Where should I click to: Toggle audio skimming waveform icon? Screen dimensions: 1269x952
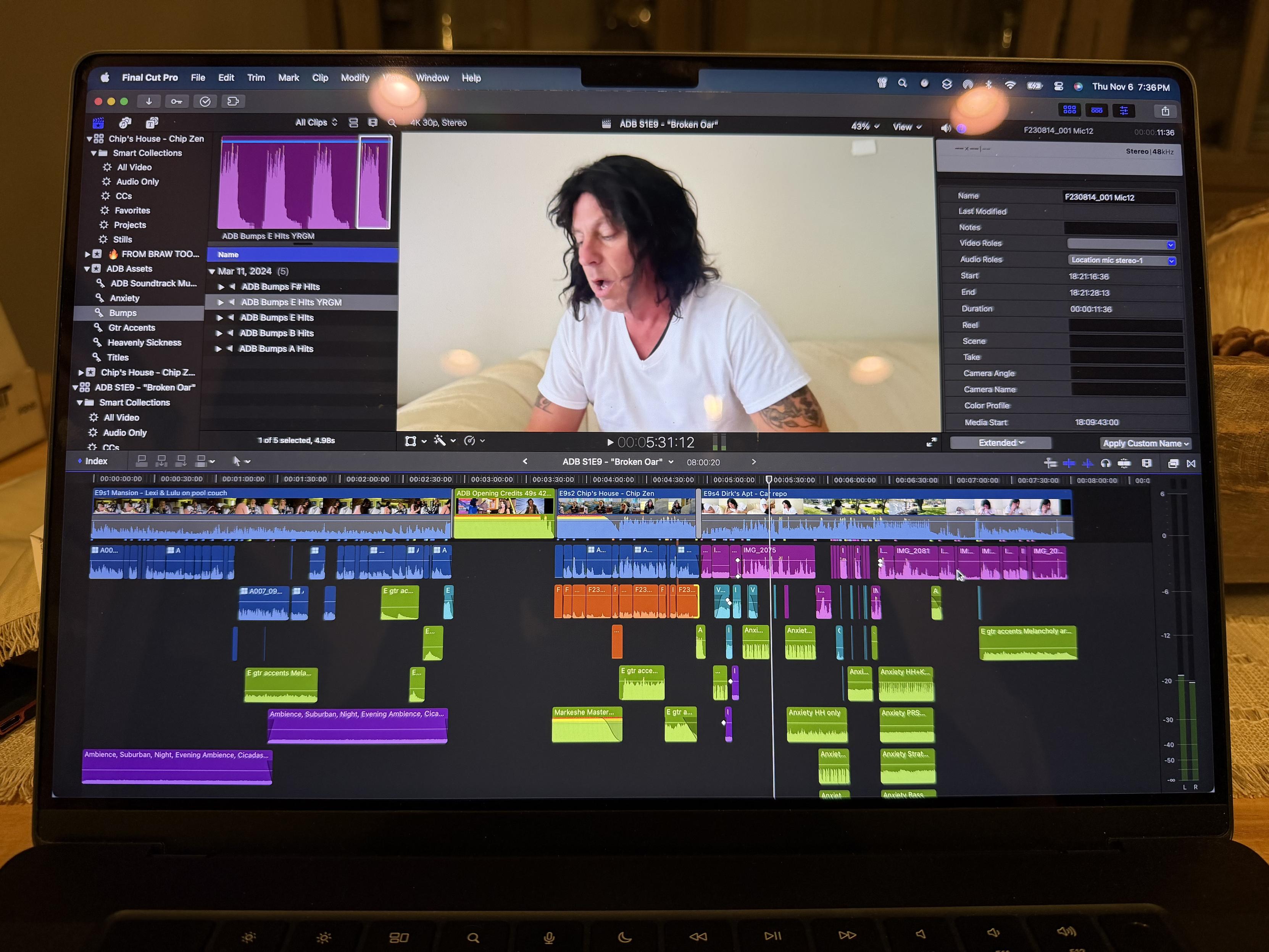(x=1087, y=463)
